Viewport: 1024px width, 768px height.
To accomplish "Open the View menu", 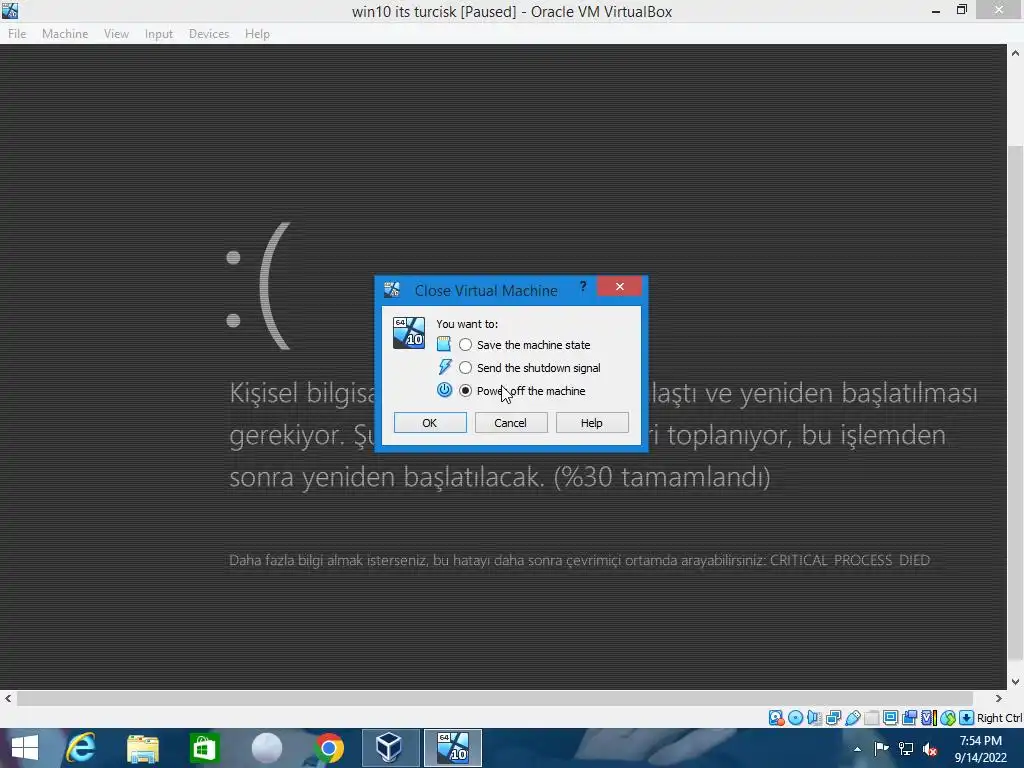I will pos(116,34).
